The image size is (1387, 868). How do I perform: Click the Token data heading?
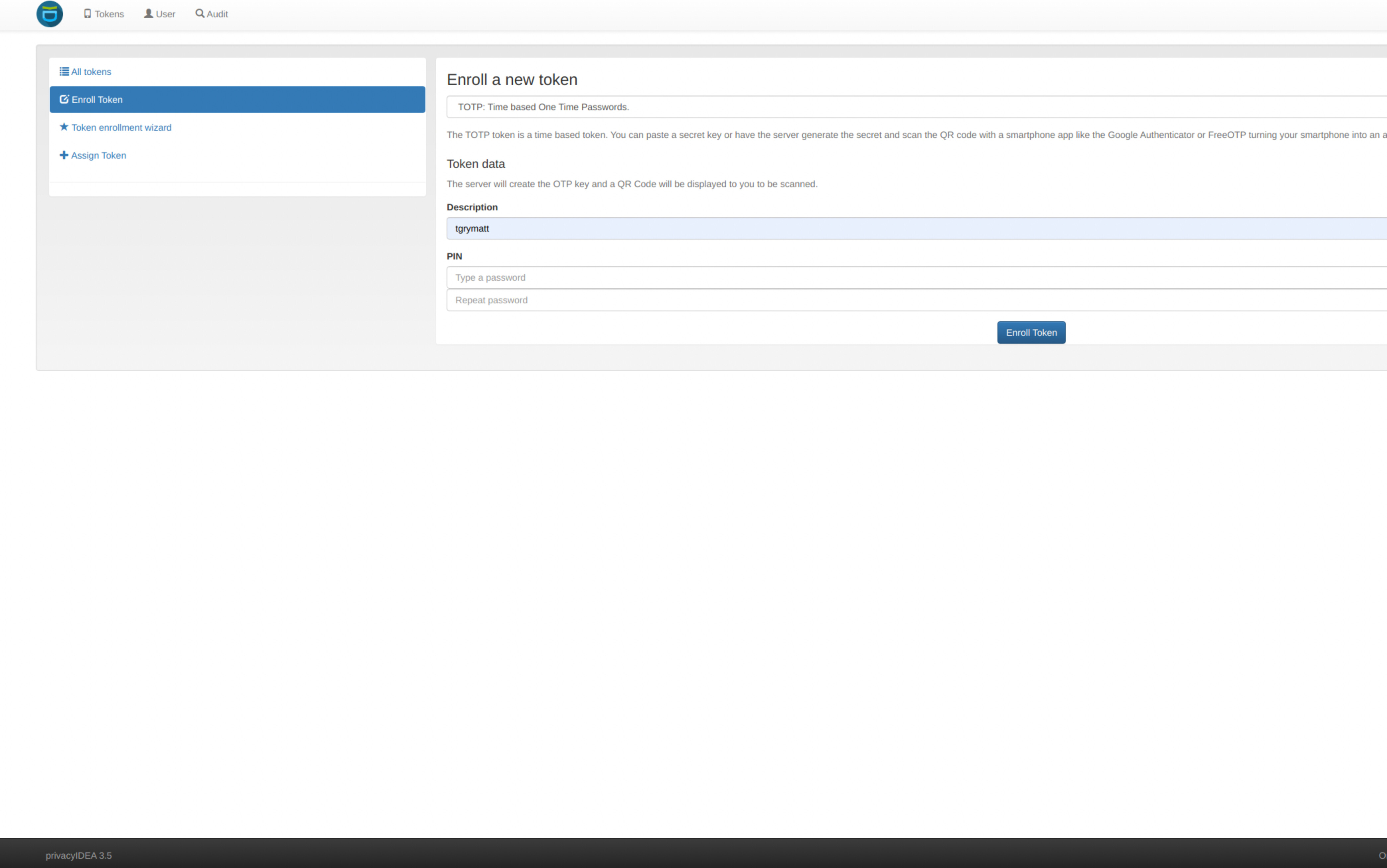(x=476, y=164)
